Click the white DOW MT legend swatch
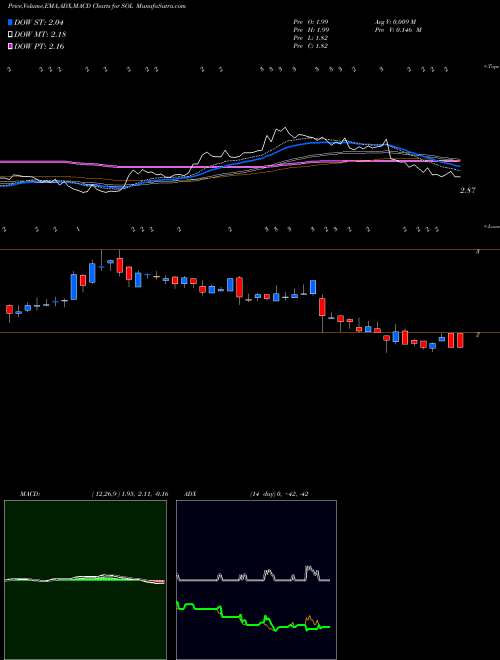Image resolution: width=500 pixels, height=660 pixels. click(11, 35)
